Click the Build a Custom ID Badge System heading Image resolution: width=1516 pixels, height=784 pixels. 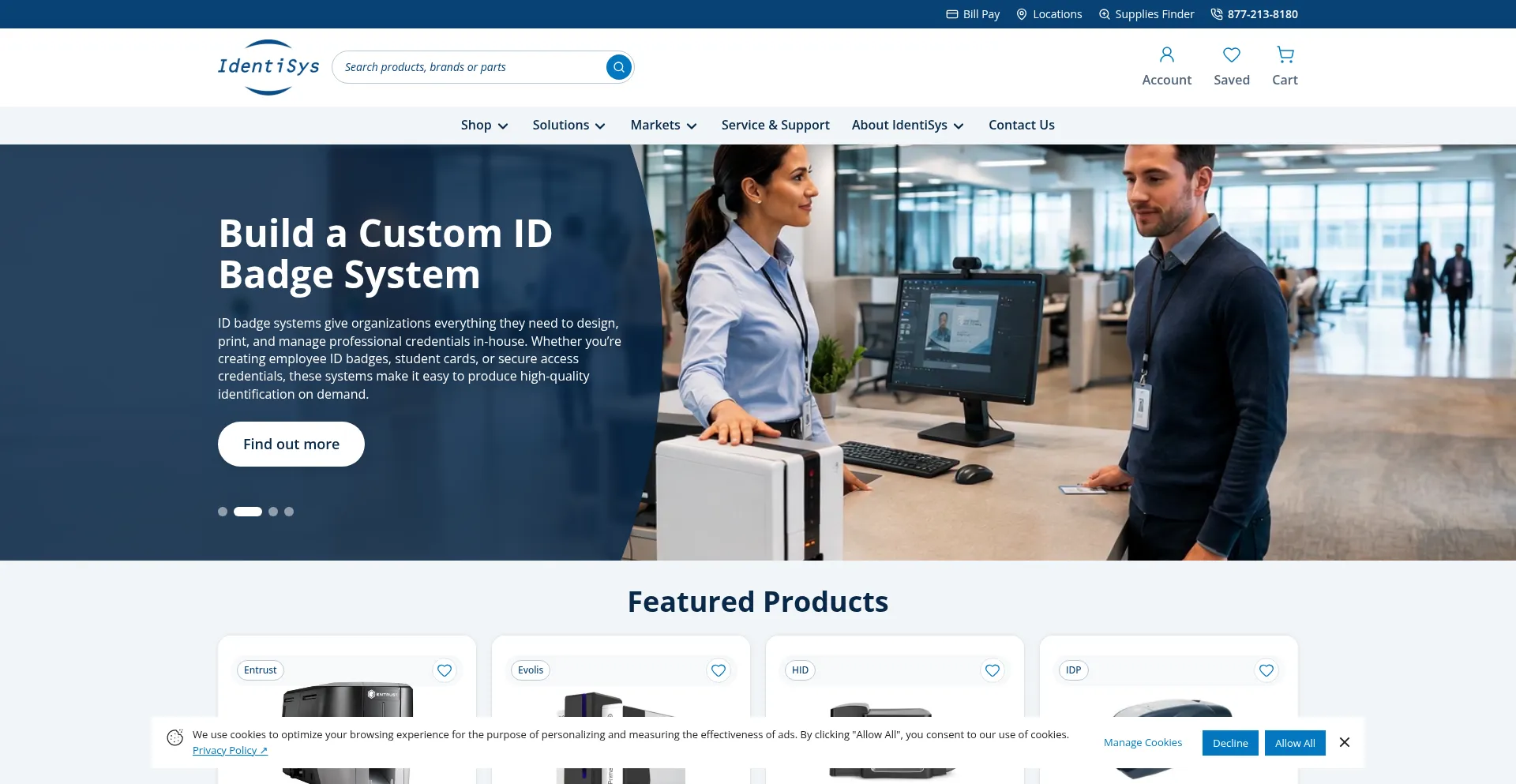(x=385, y=254)
